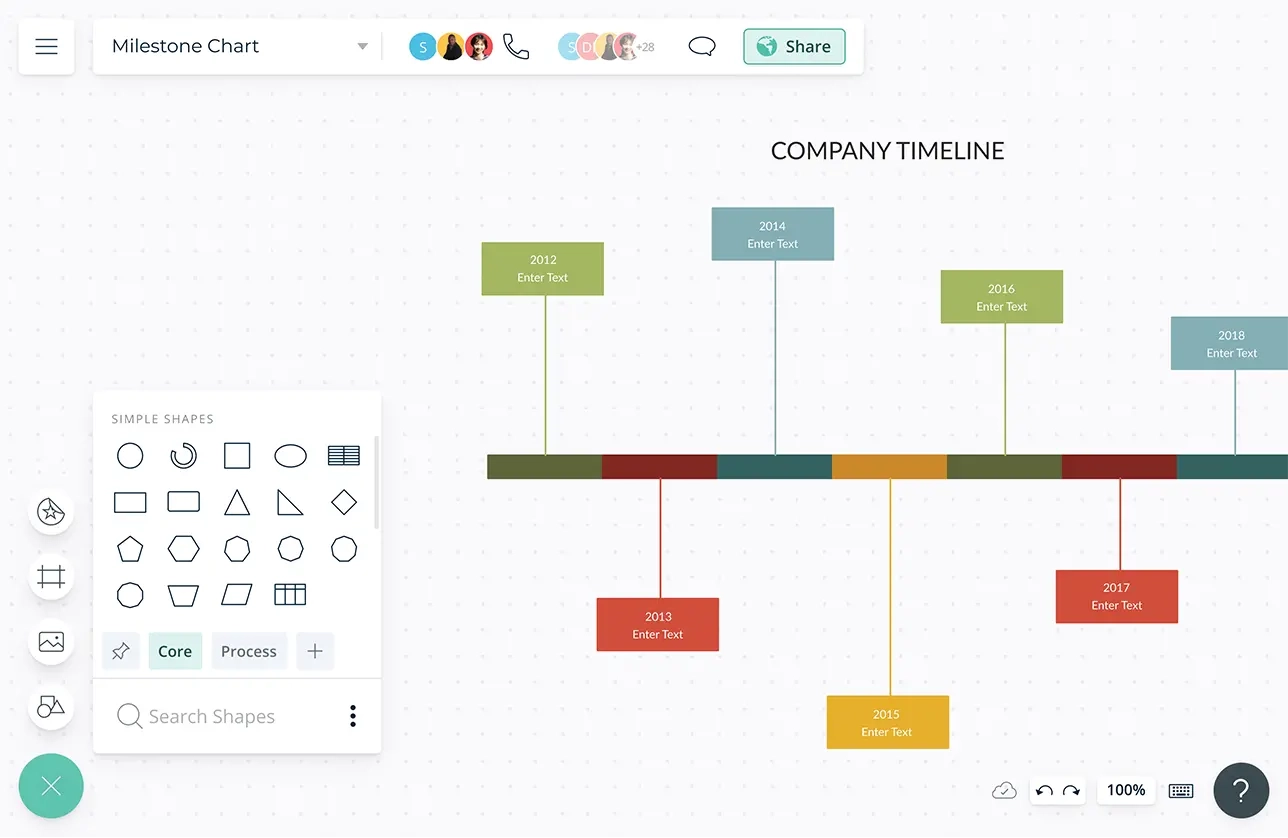Select the stickers tool in the left sidebar
Screen dimensions: 1288x838
(51, 512)
